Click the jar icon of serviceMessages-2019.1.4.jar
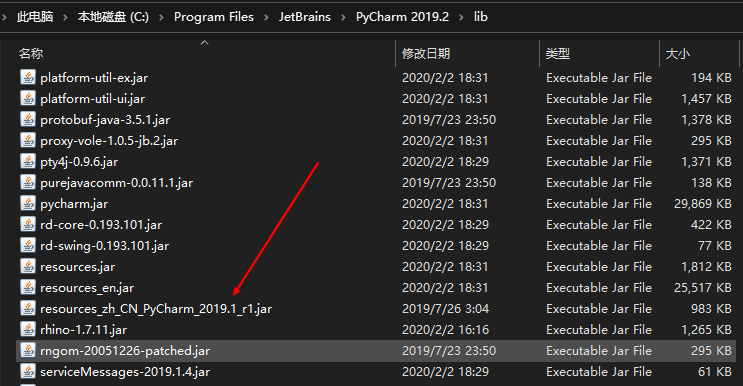 click(x=28, y=371)
